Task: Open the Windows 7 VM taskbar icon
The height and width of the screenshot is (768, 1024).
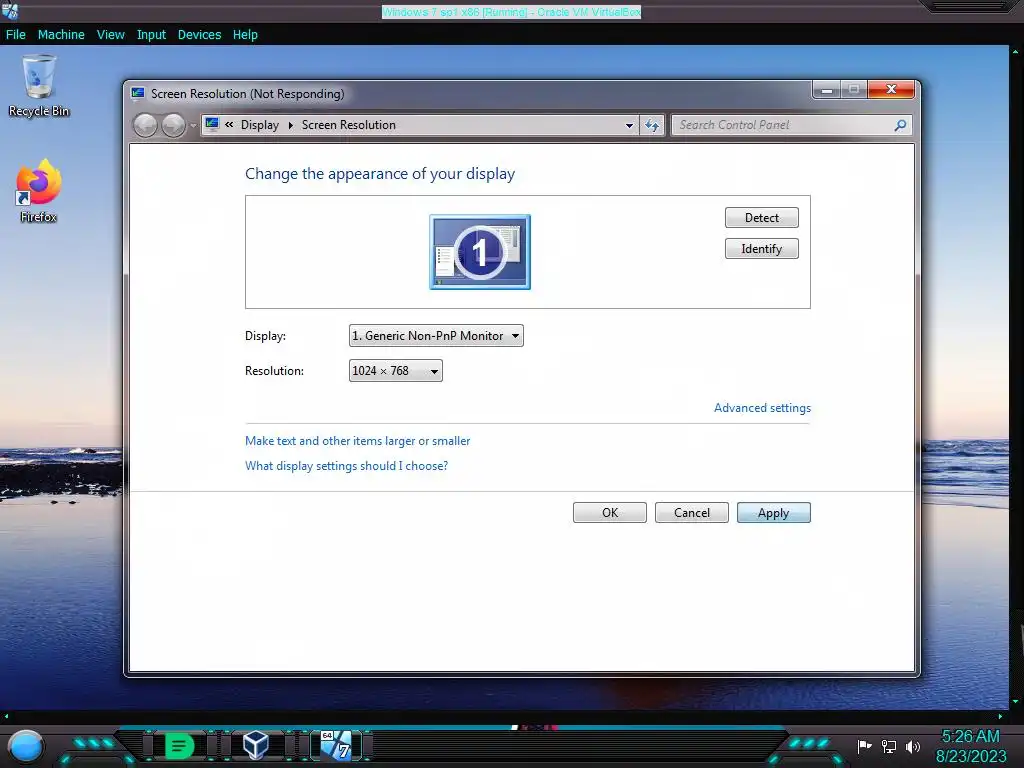Action: click(x=336, y=744)
